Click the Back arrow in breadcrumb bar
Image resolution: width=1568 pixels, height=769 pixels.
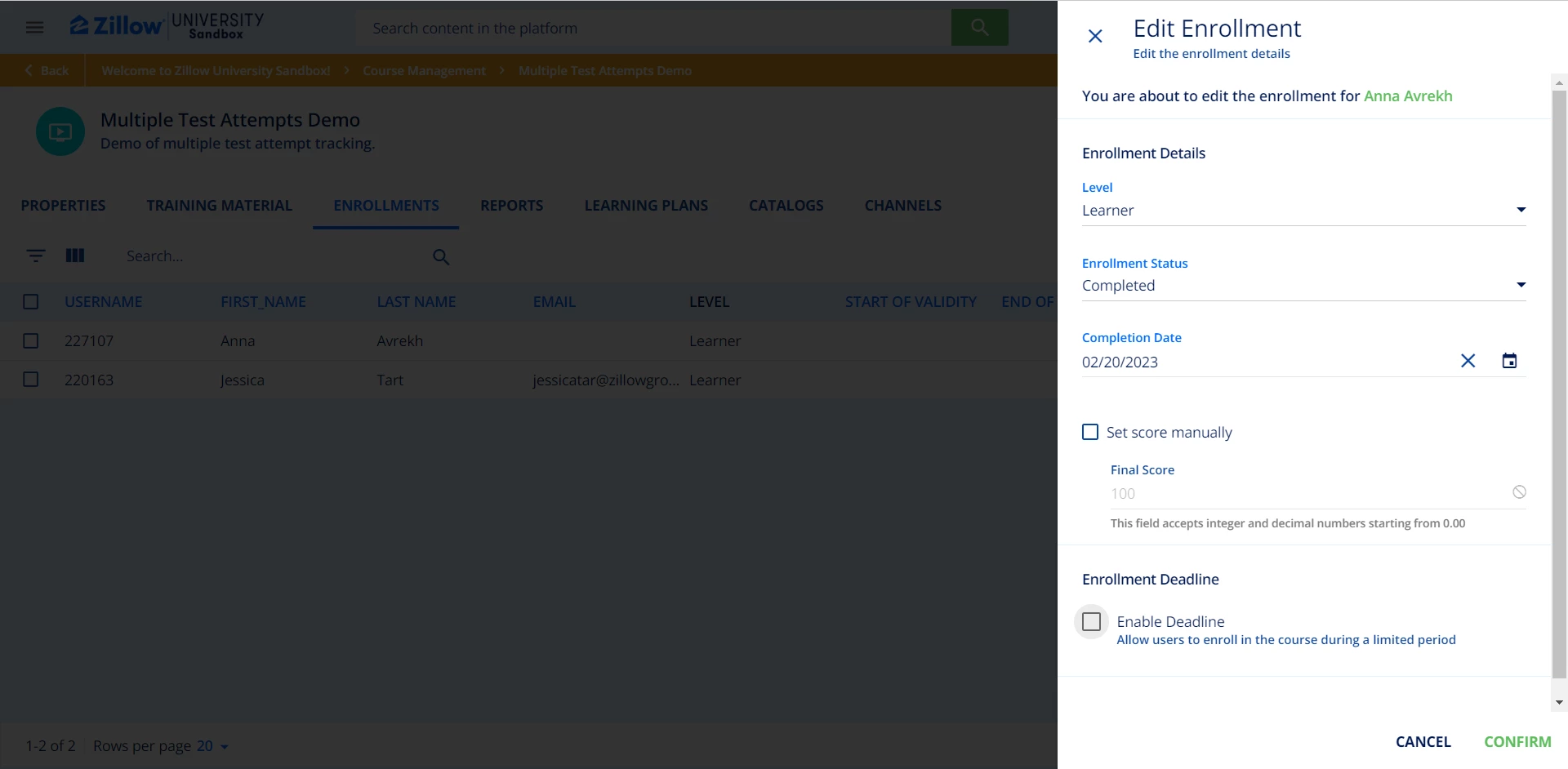(29, 71)
